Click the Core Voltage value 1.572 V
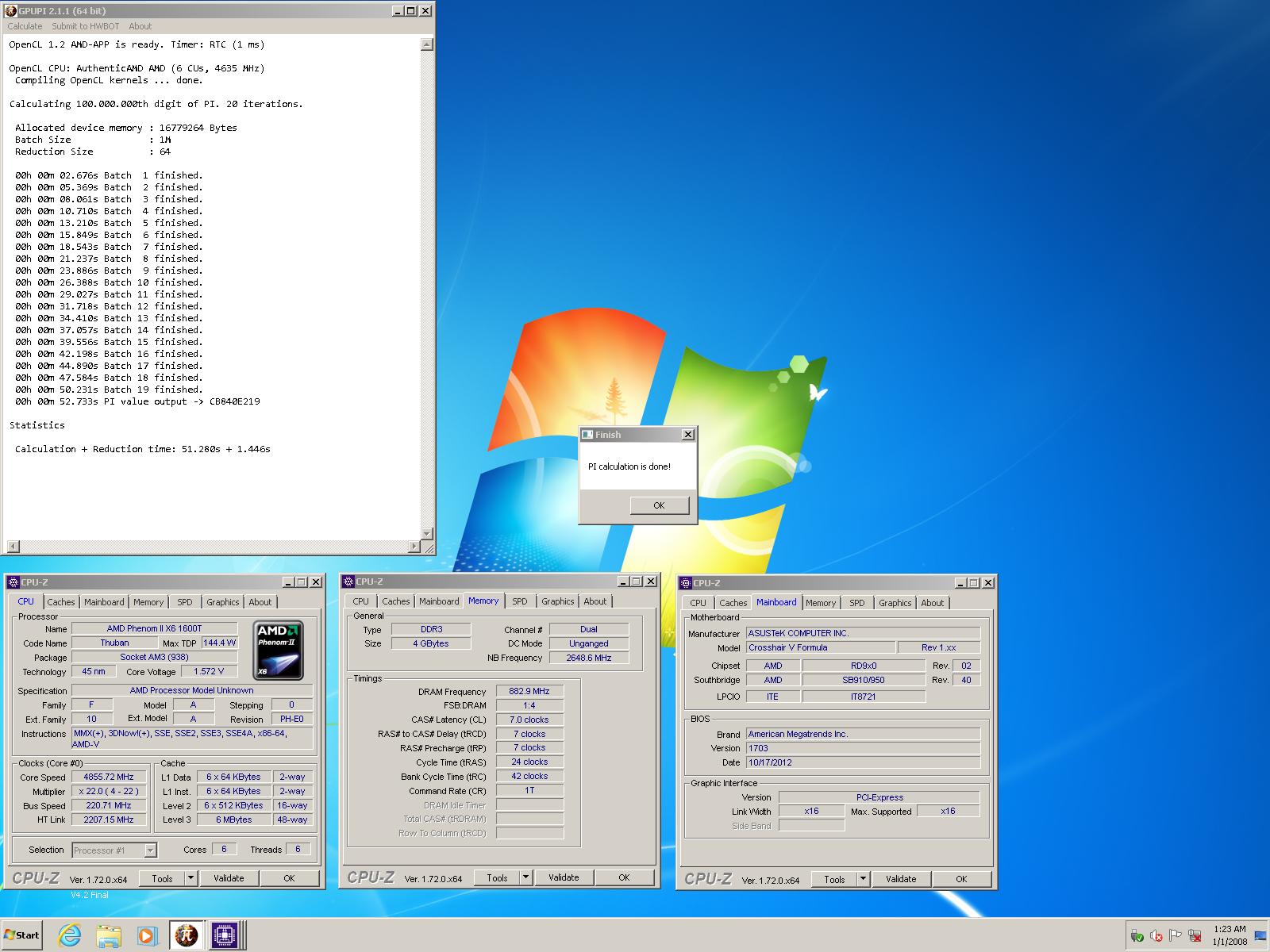1270x952 pixels. (208, 671)
